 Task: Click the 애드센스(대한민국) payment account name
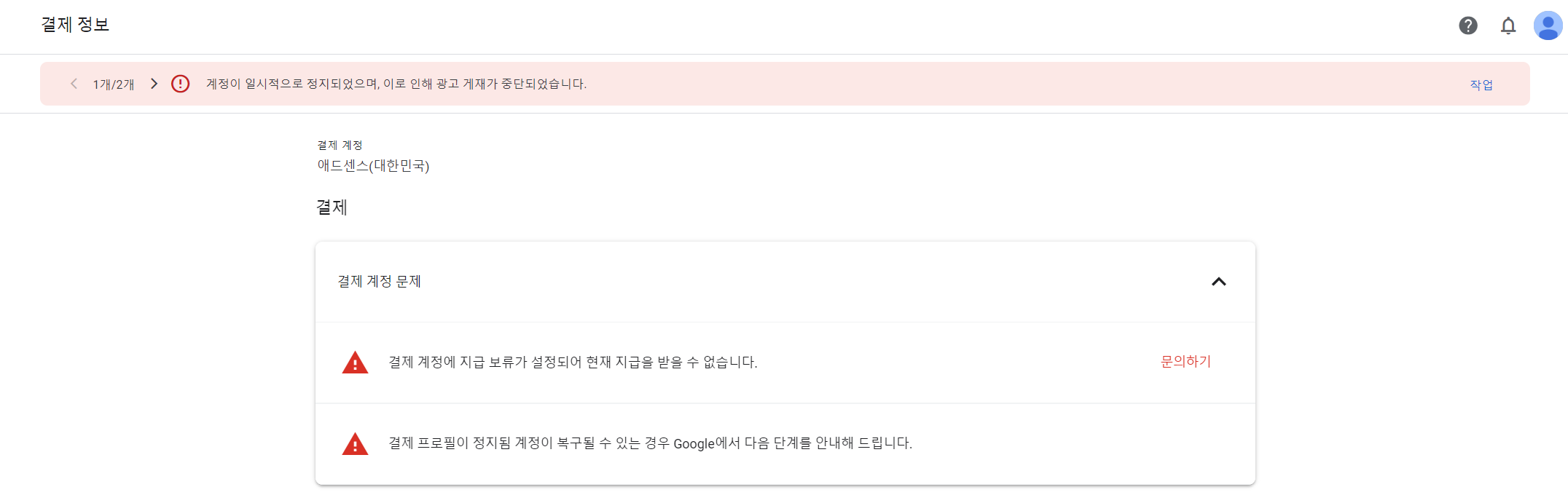[x=373, y=166]
